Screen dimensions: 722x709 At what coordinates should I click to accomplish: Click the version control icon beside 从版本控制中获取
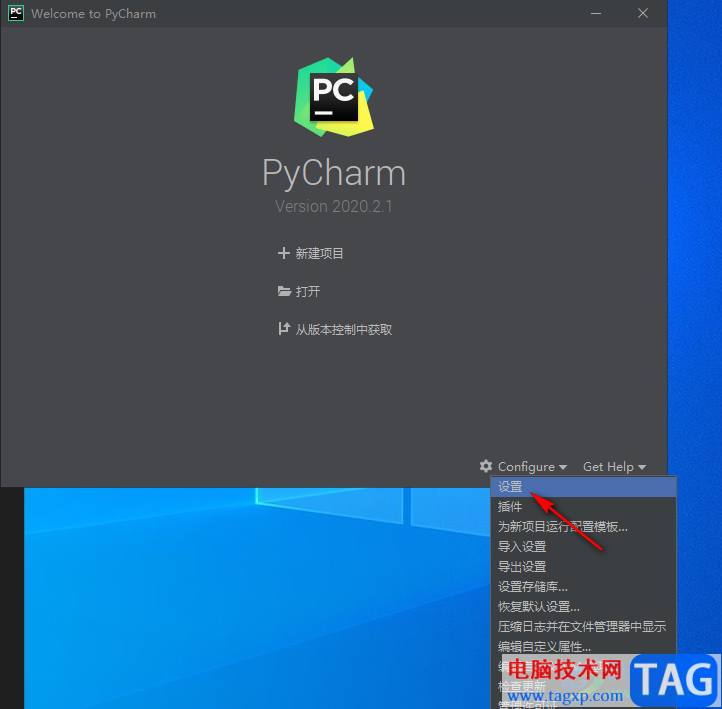(x=284, y=329)
